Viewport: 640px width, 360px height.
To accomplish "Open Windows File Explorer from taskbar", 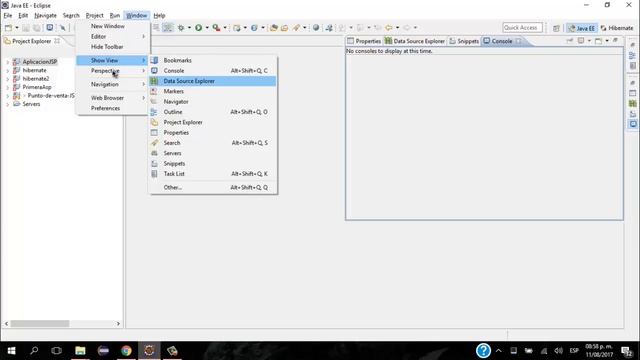I will pos(80,351).
